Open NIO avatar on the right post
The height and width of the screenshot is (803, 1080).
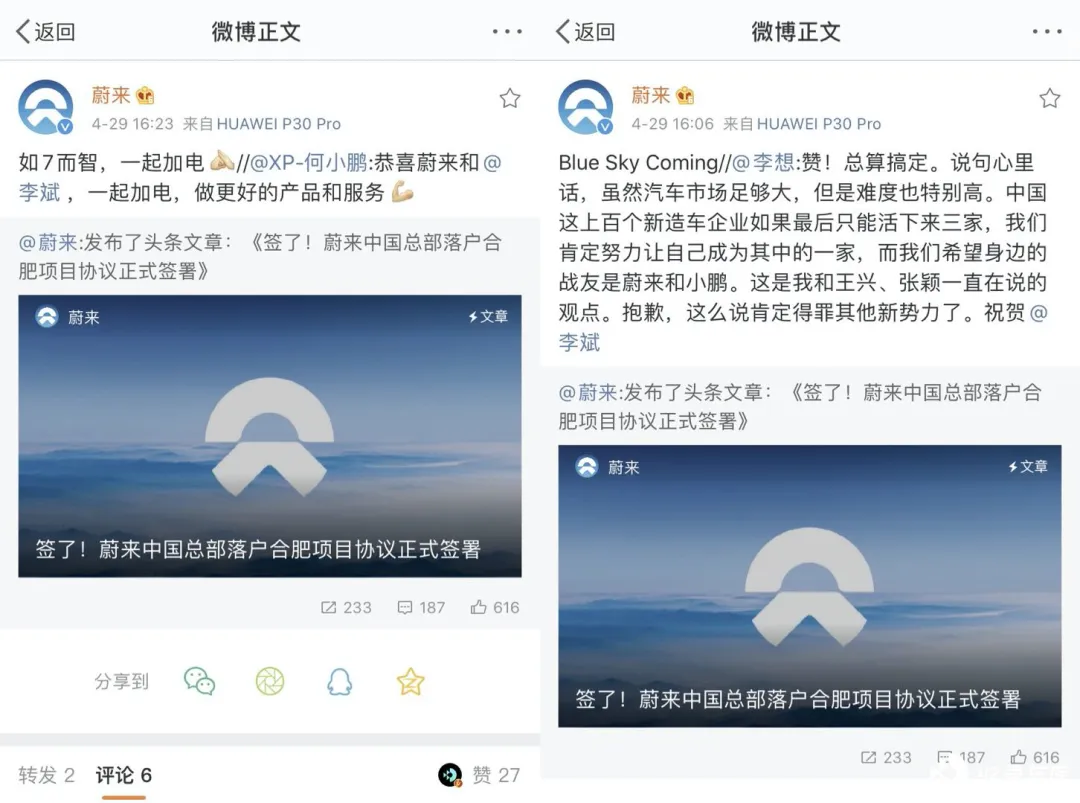point(585,107)
